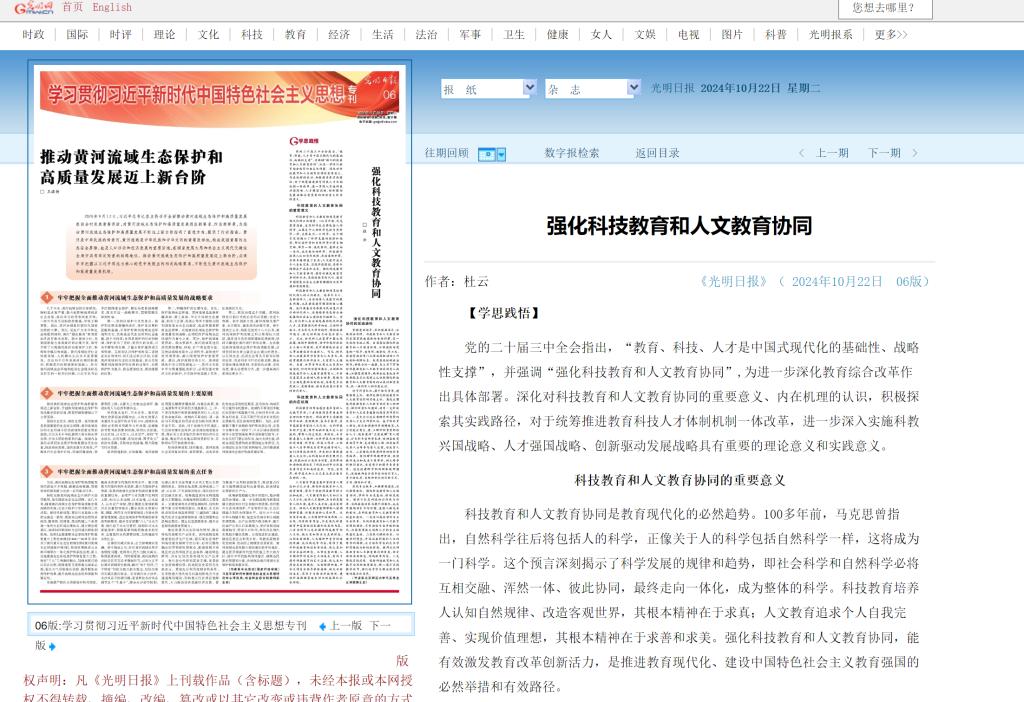Click the 06版 page caption below the preview
Screen dimensions: 1024x702
(x=171, y=626)
